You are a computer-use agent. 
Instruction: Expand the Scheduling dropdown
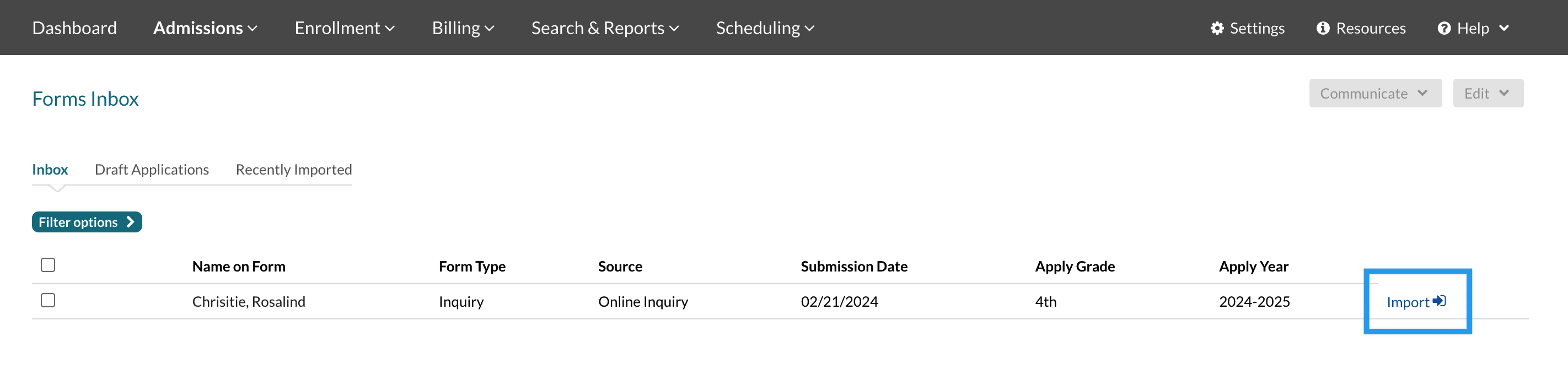pyautogui.click(x=765, y=28)
